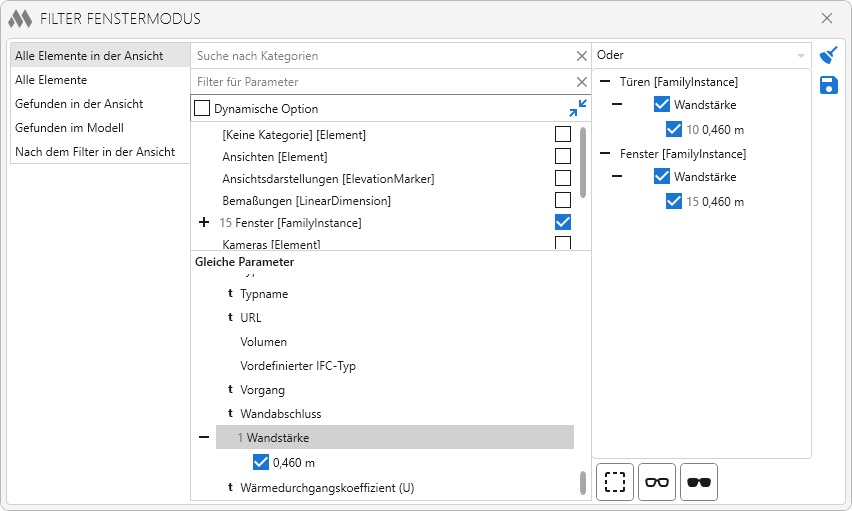Click the broom clear filter icon
The width and height of the screenshot is (852, 511).
pyautogui.click(x=828, y=55)
